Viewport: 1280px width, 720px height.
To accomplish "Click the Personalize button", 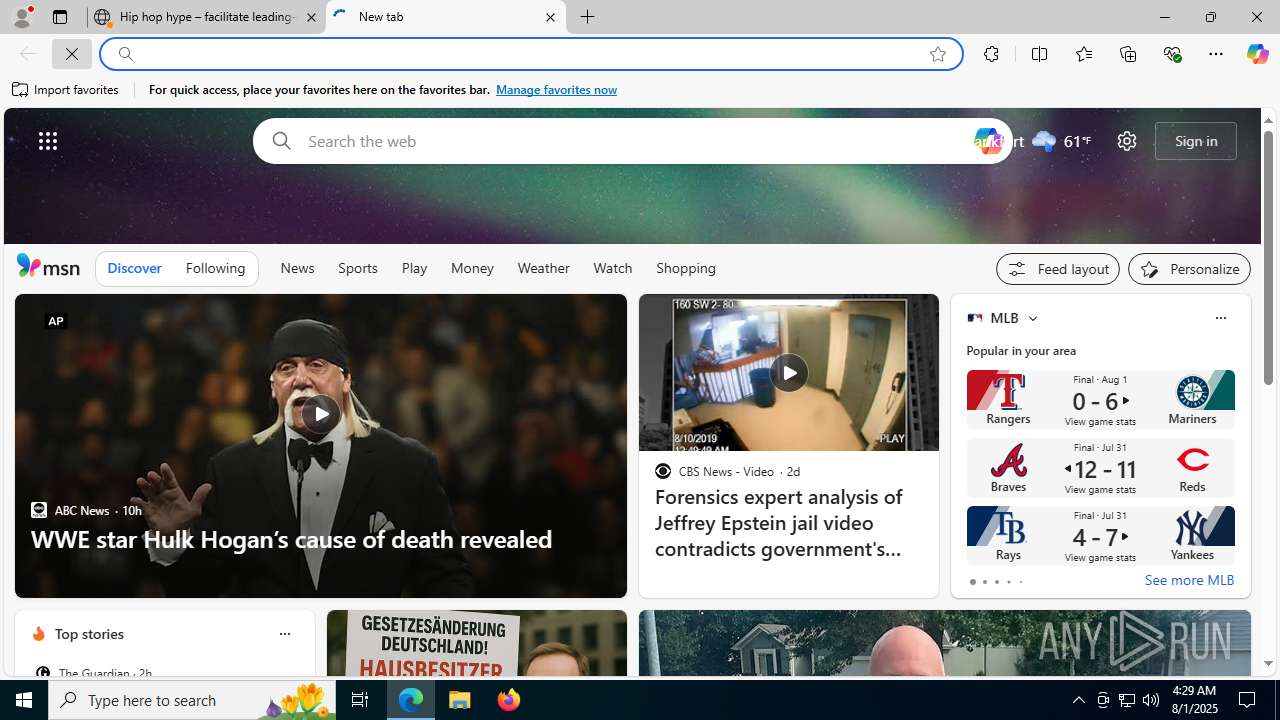I will click(1189, 269).
